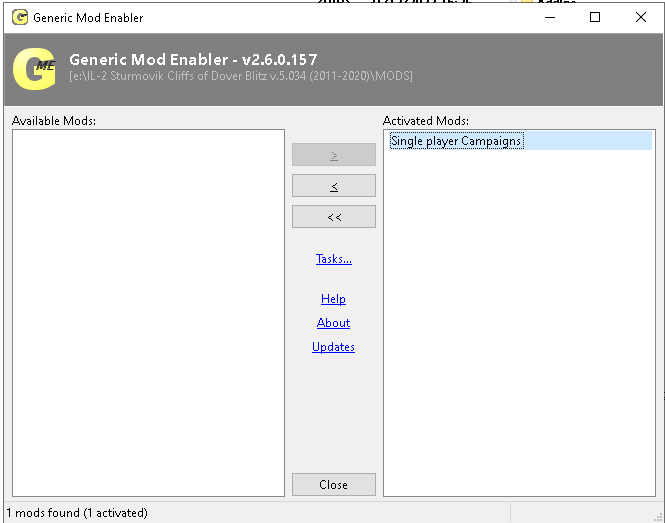
Task: Open the Tasks... link
Action: point(334,259)
